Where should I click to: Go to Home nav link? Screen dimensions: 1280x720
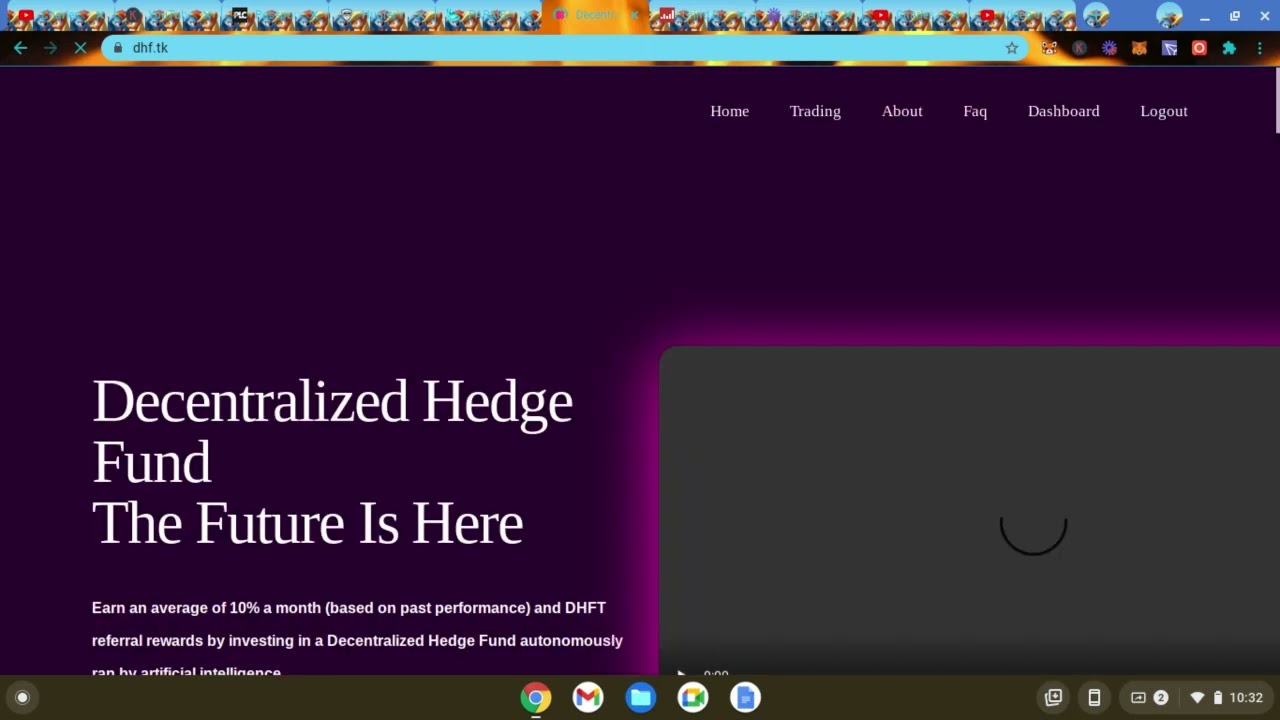click(x=729, y=111)
